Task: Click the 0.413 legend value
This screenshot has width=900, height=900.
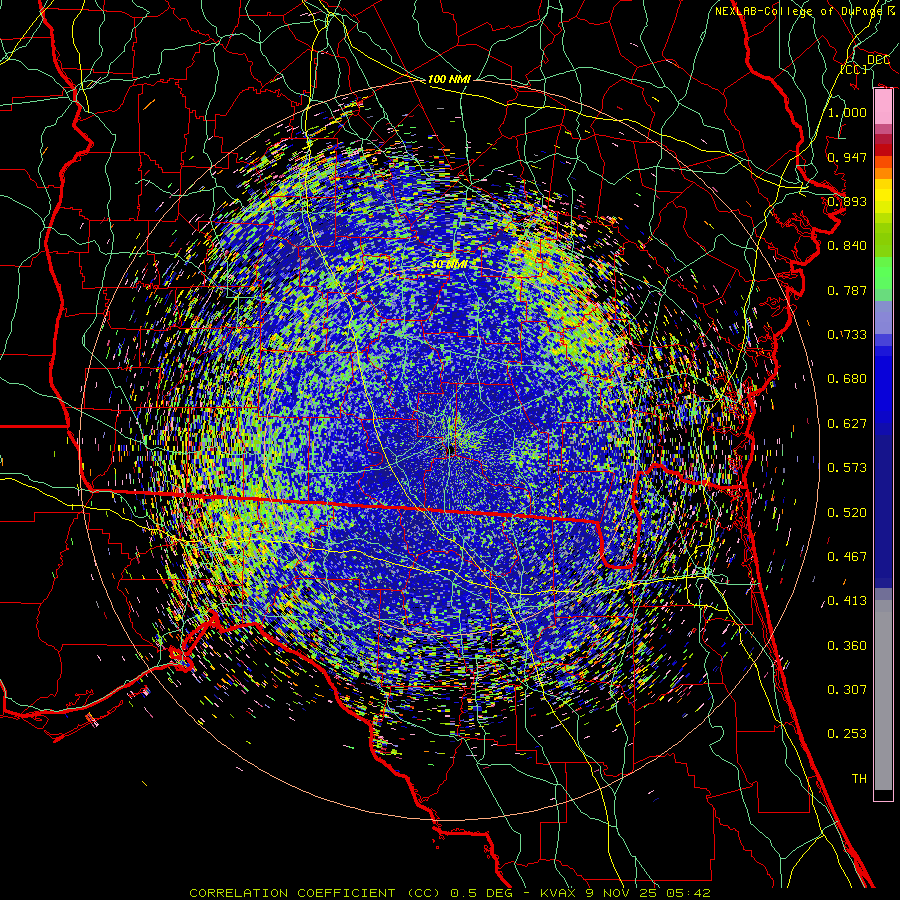Action: (847, 601)
